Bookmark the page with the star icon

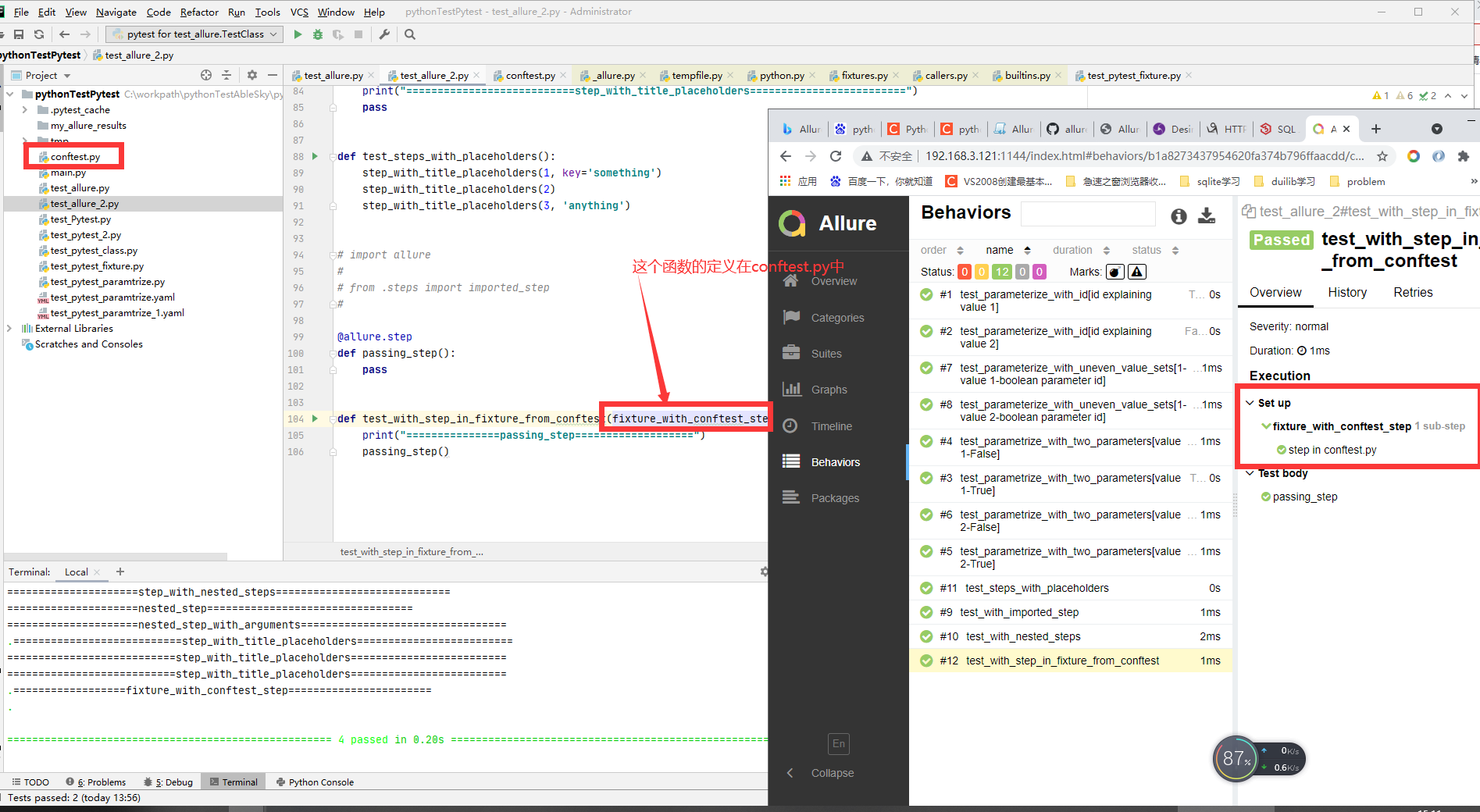[1382, 156]
